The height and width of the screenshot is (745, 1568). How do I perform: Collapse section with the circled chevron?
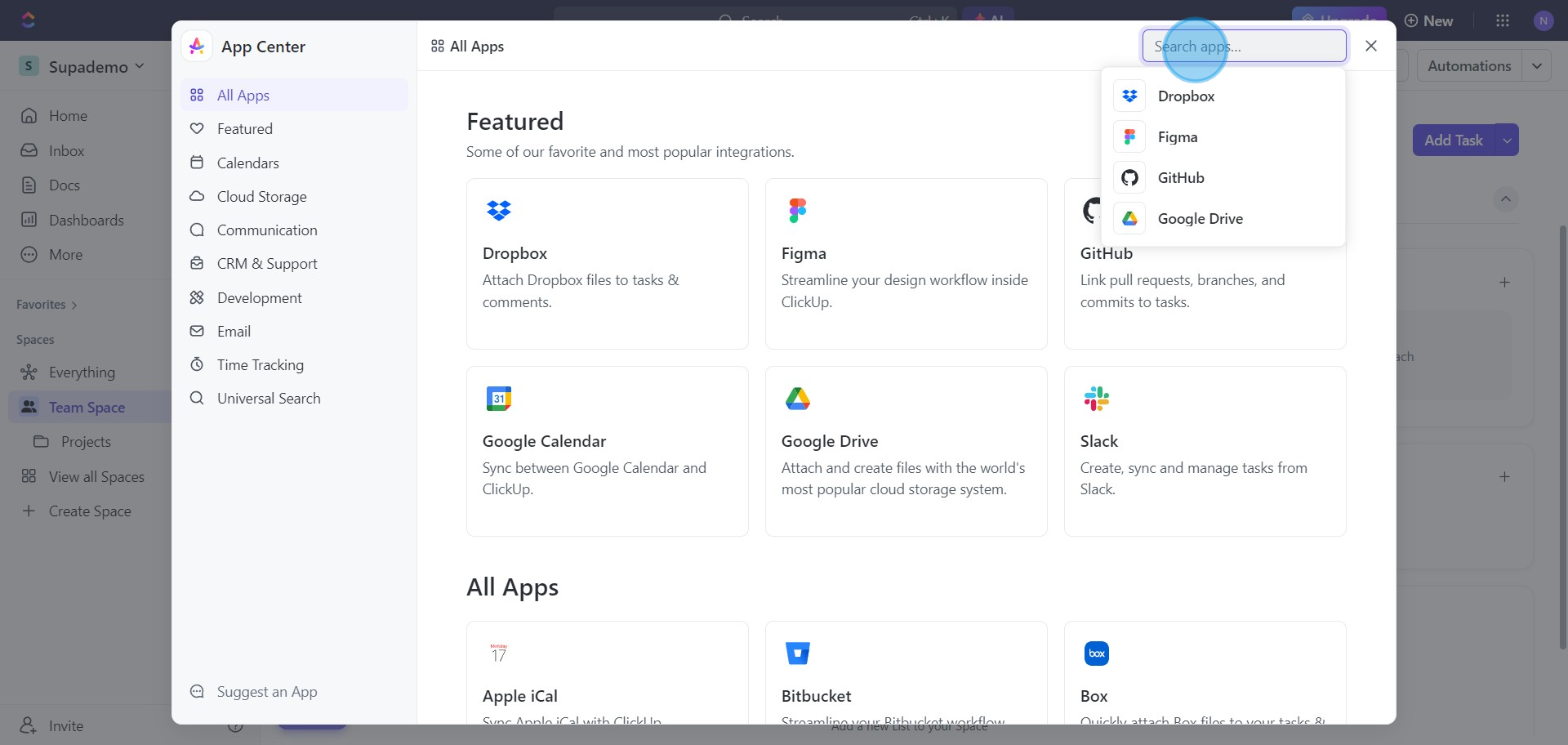pos(1506,199)
